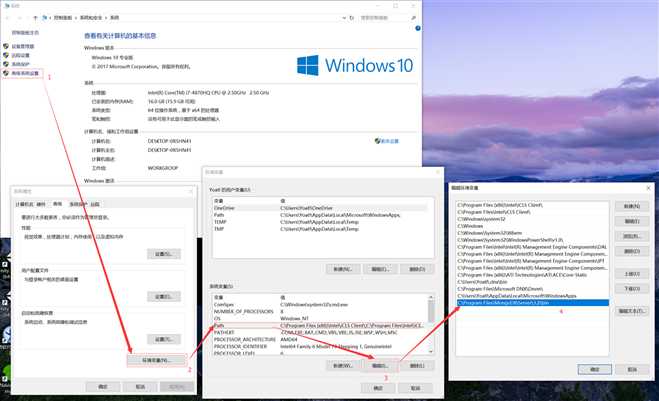Image resolution: width=659 pixels, height=401 pixels.
Task: Switch to Computer Name tab in System Properties
Action: 24,204
